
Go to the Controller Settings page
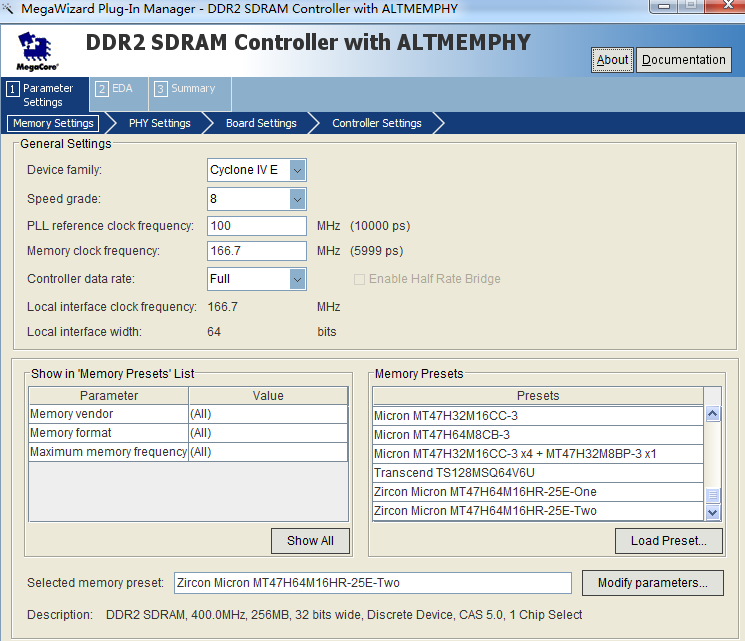point(377,124)
